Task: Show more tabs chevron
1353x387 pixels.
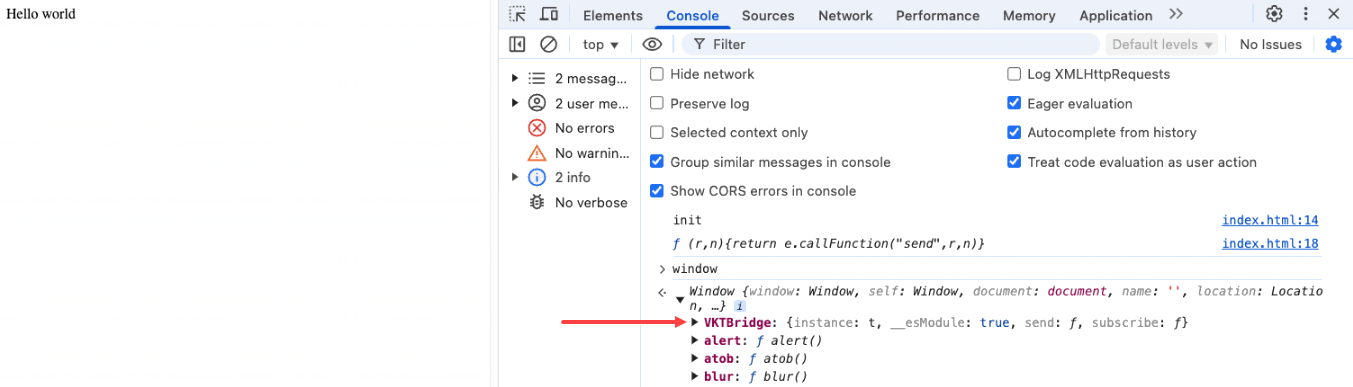Action: [x=1176, y=14]
